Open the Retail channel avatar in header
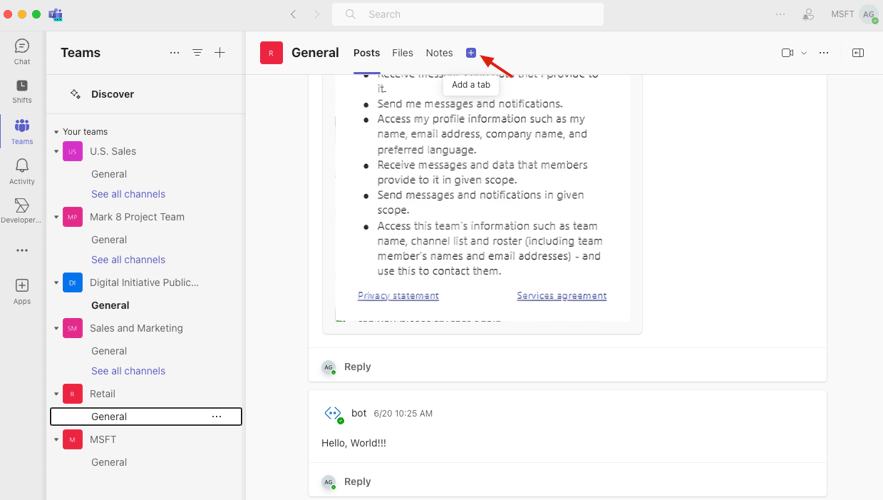The width and height of the screenshot is (883, 500). coord(271,53)
